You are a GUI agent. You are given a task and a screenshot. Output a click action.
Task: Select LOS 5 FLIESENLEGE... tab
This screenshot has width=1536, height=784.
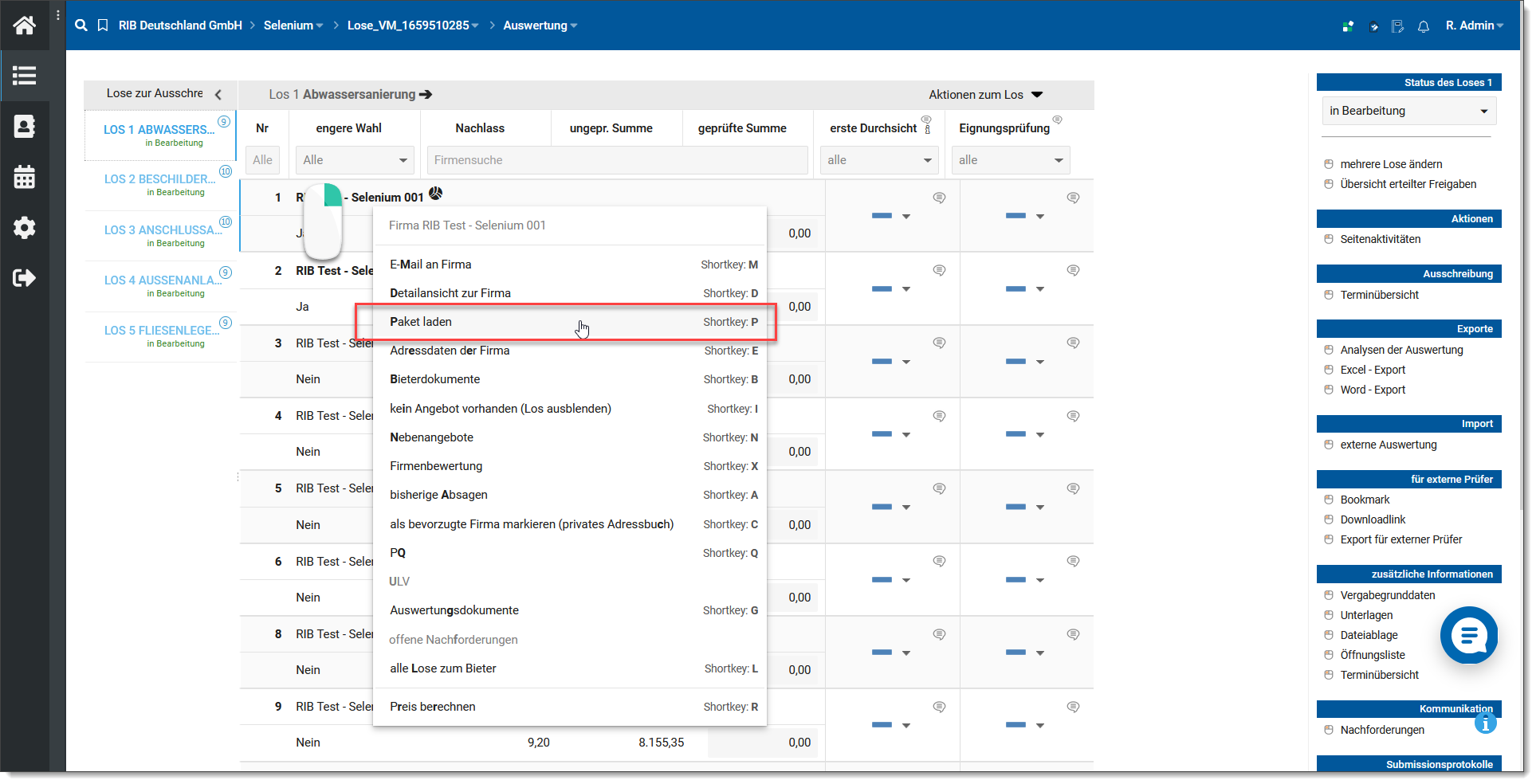pyautogui.click(x=160, y=336)
